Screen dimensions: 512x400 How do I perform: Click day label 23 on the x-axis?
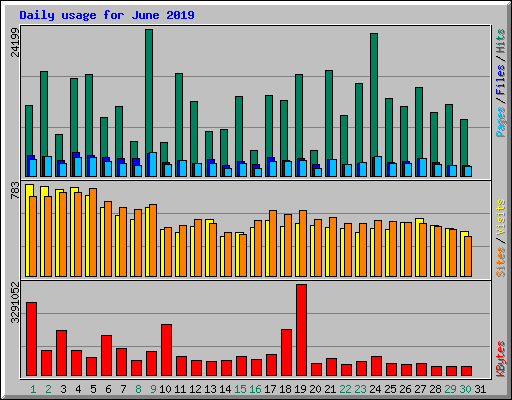(x=360, y=389)
